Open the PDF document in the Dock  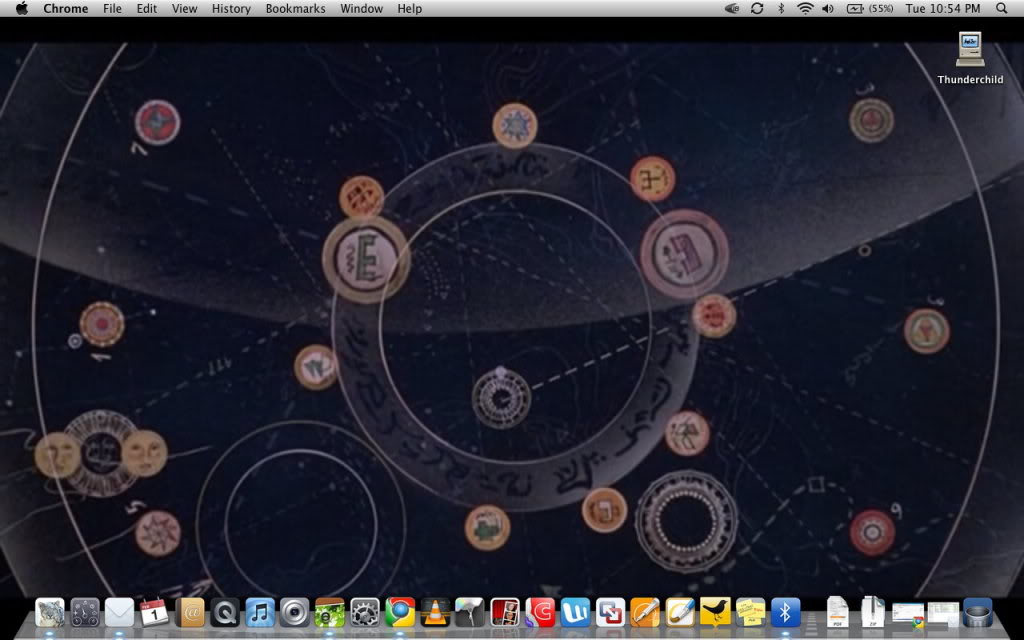coord(837,612)
